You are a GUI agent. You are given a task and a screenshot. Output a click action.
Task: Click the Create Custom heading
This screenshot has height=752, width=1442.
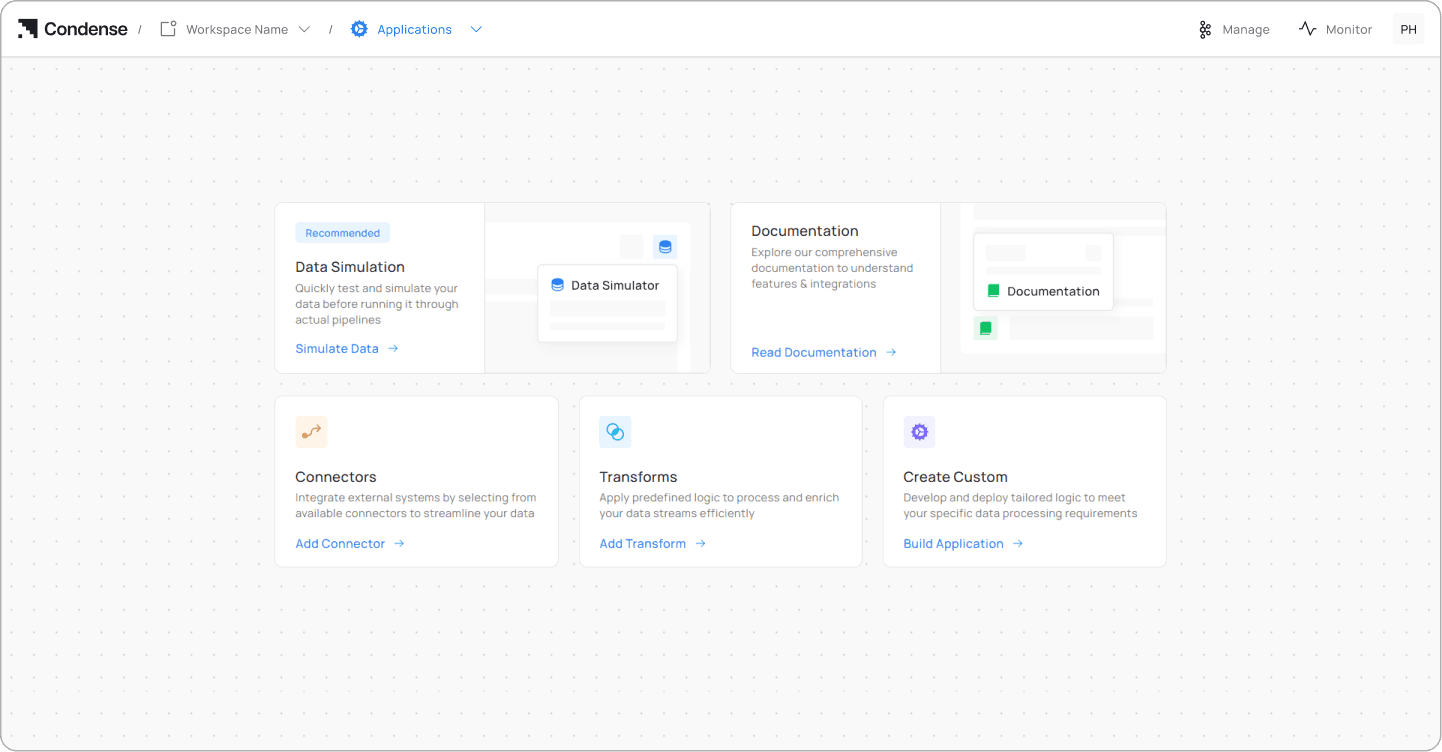click(x=955, y=477)
